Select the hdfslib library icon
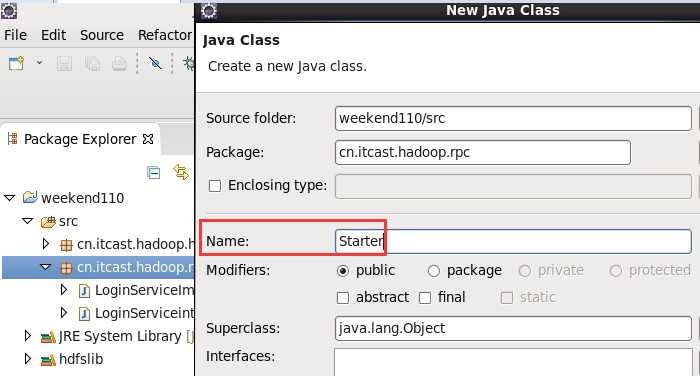 48,359
